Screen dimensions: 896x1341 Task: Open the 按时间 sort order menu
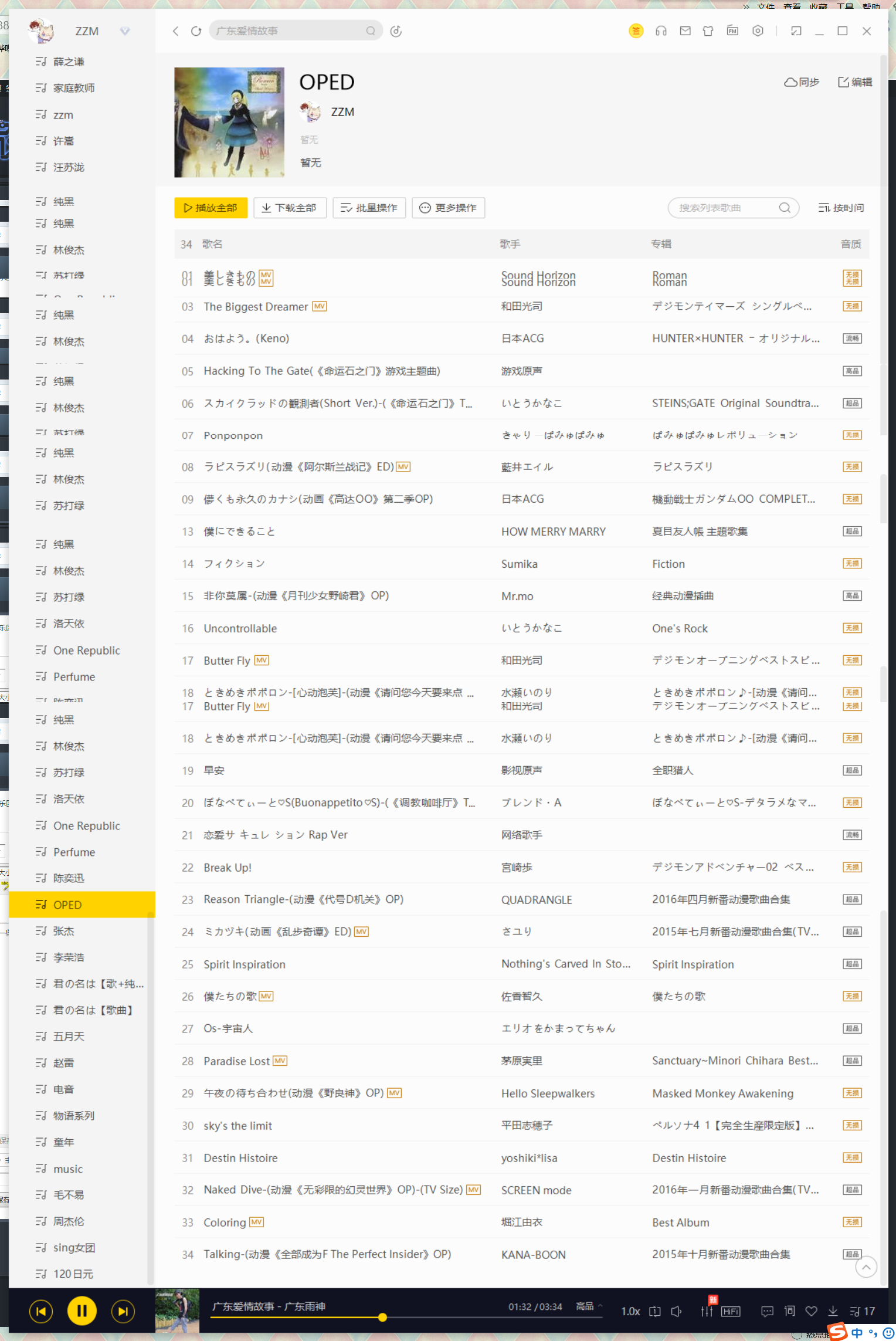pos(841,208)
